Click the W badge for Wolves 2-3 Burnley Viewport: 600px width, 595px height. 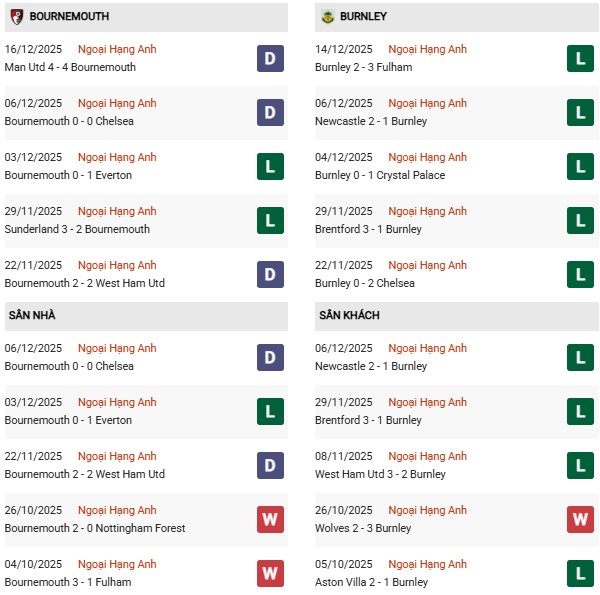(x=580, y=520)
